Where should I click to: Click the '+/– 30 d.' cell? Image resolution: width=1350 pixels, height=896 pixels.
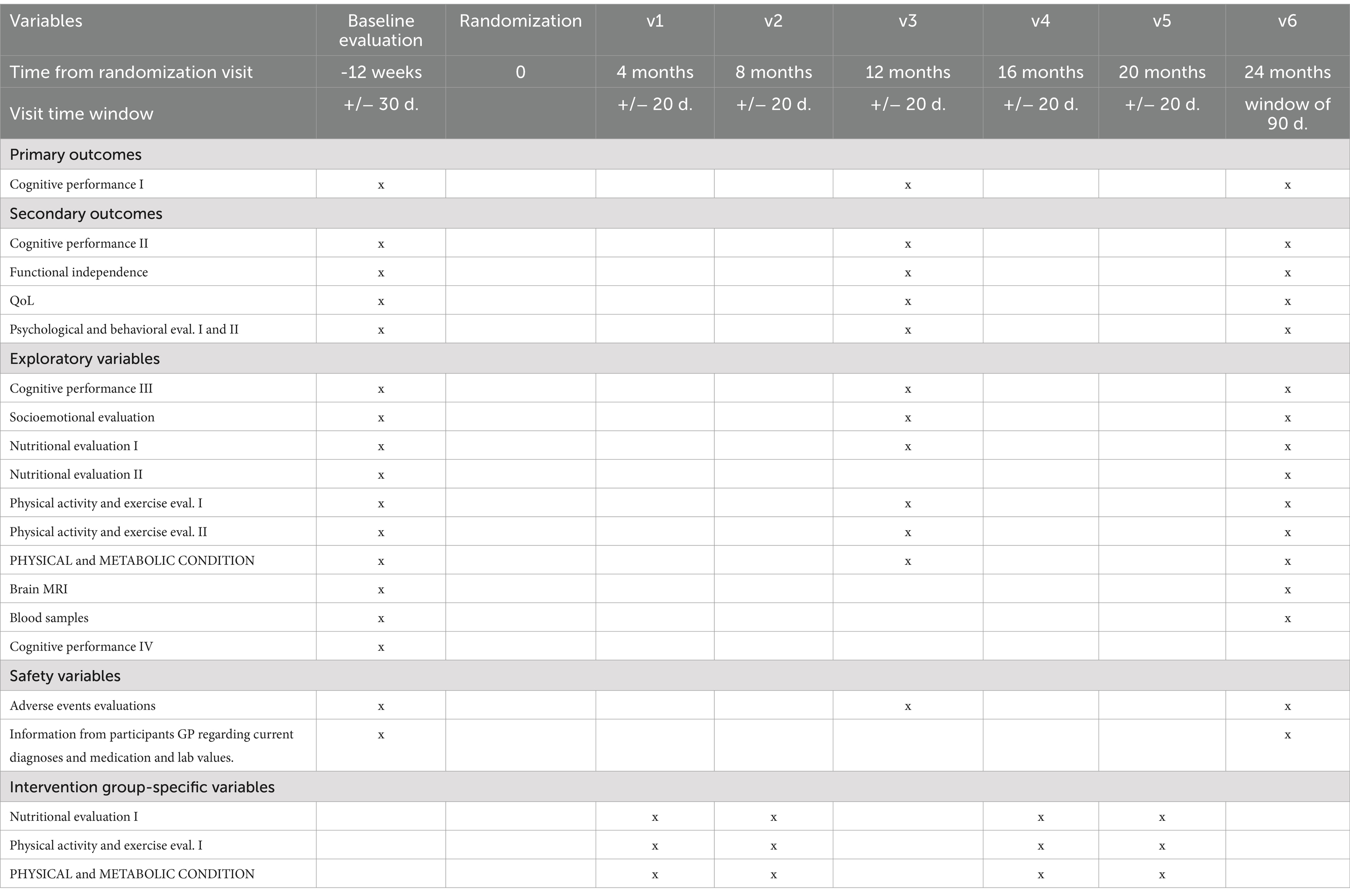pos(381,113)
